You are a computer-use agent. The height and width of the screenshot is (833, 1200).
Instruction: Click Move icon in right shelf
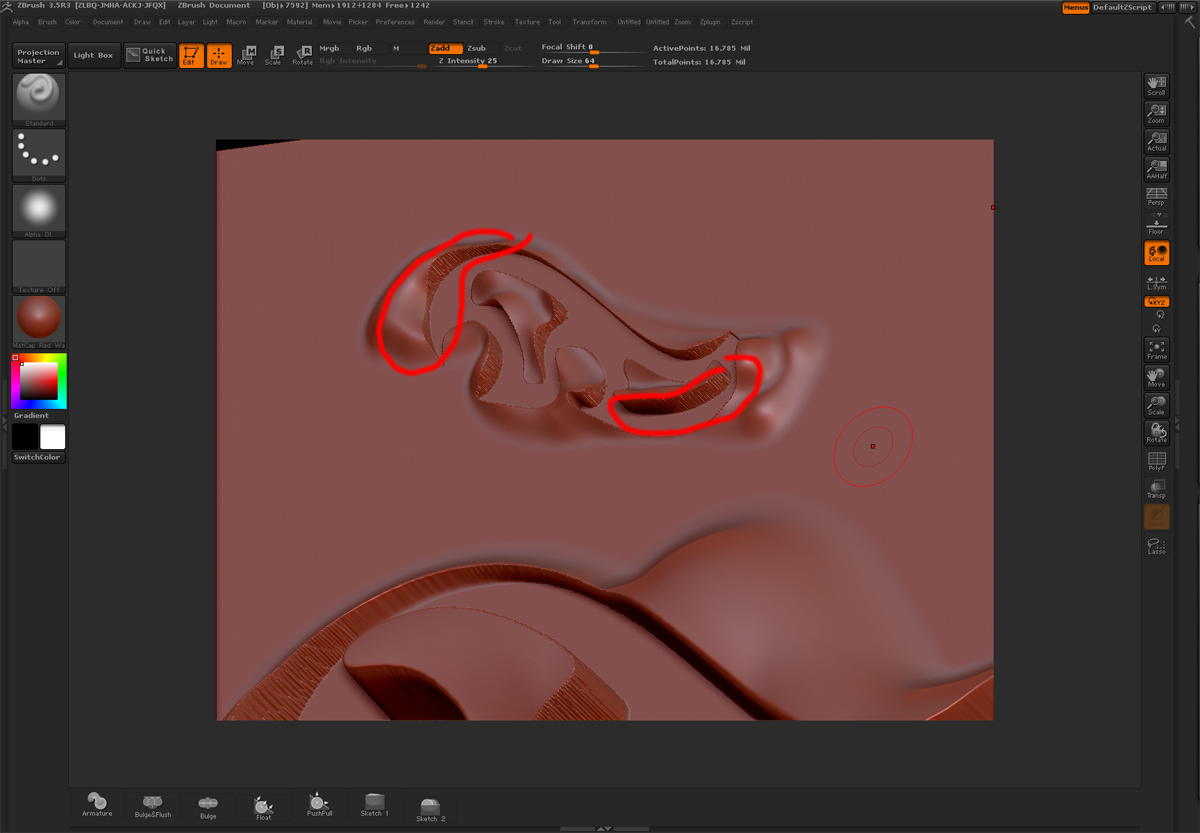point(1156,377)
